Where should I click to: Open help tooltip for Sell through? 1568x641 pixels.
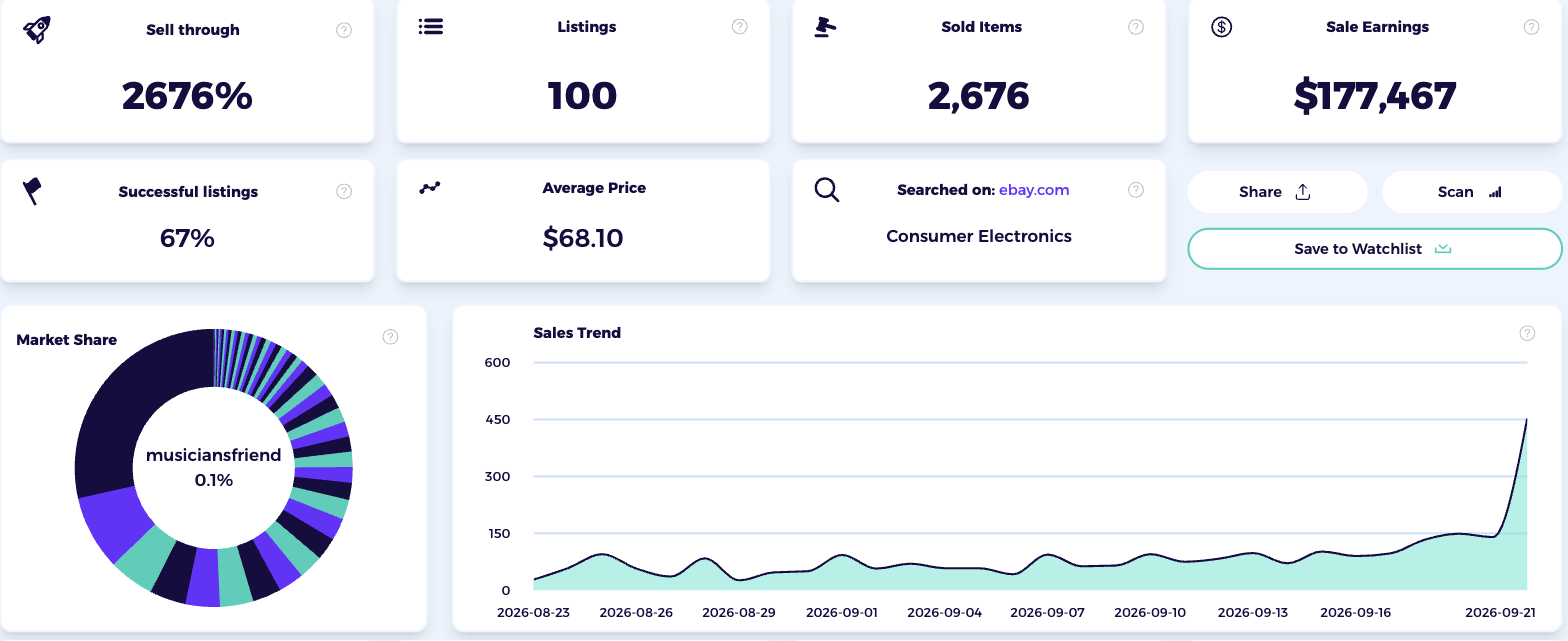(344, 30)
